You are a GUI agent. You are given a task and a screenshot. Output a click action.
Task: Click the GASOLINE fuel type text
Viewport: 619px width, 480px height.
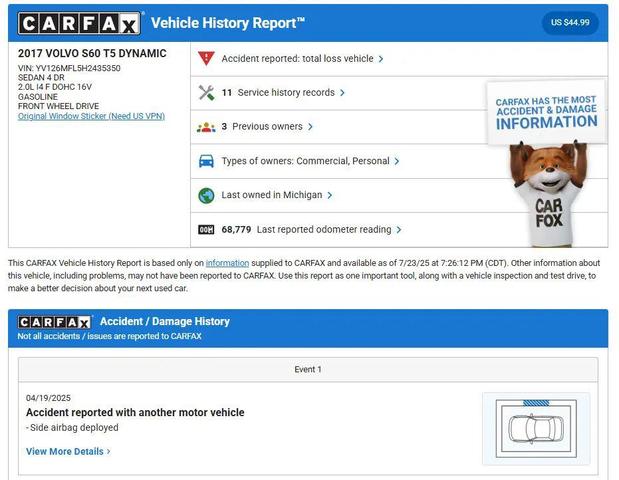38,97
